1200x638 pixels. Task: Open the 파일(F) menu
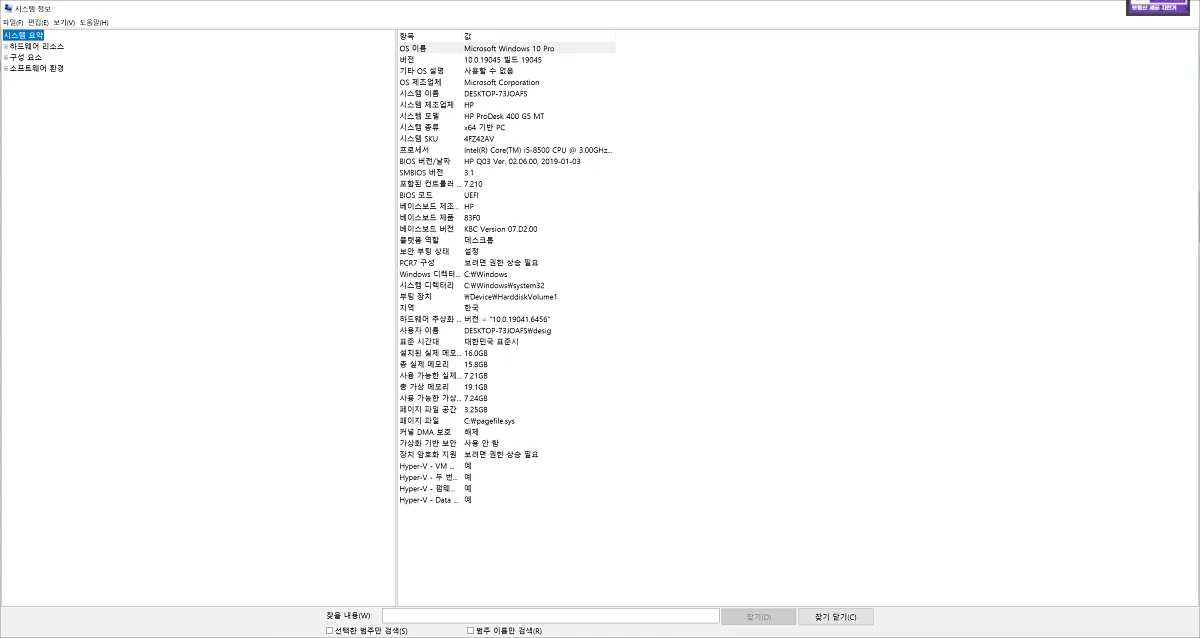[x=13, y=22]
